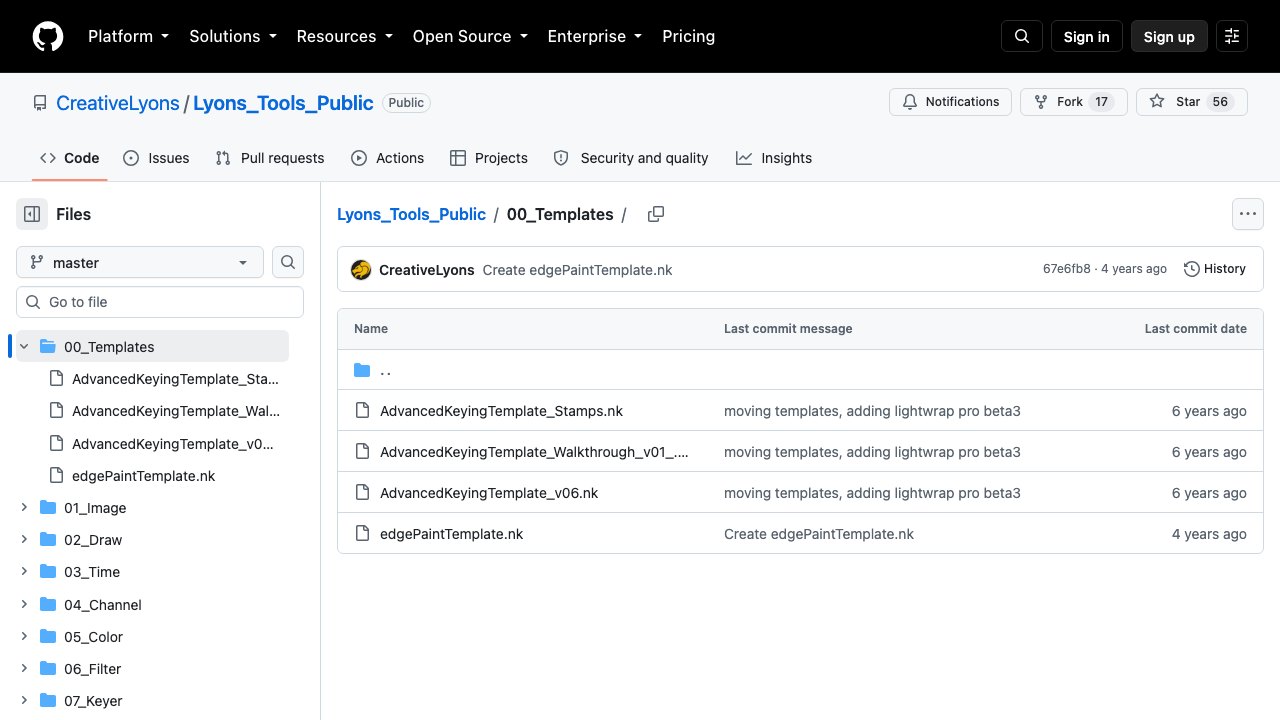Collapse the file tree side panel icon

[x=32, y=214]
